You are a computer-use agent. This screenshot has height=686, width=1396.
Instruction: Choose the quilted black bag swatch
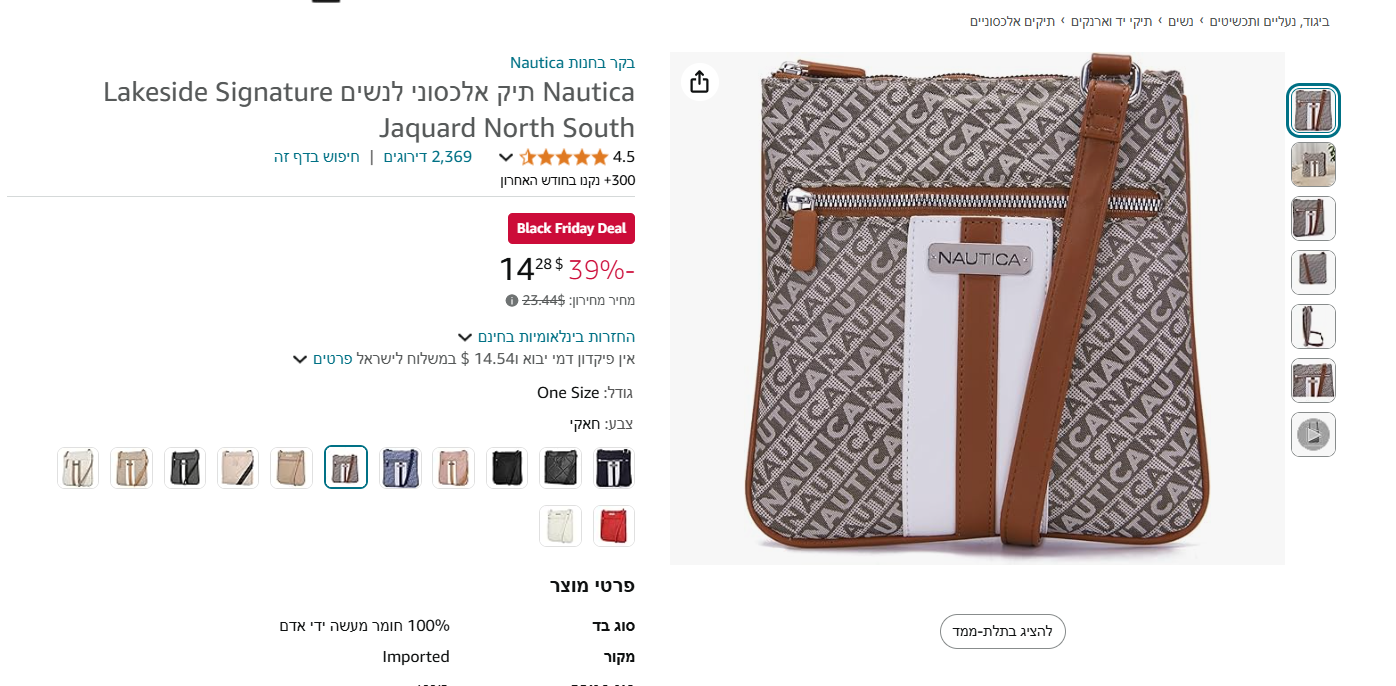coord(560,468)
